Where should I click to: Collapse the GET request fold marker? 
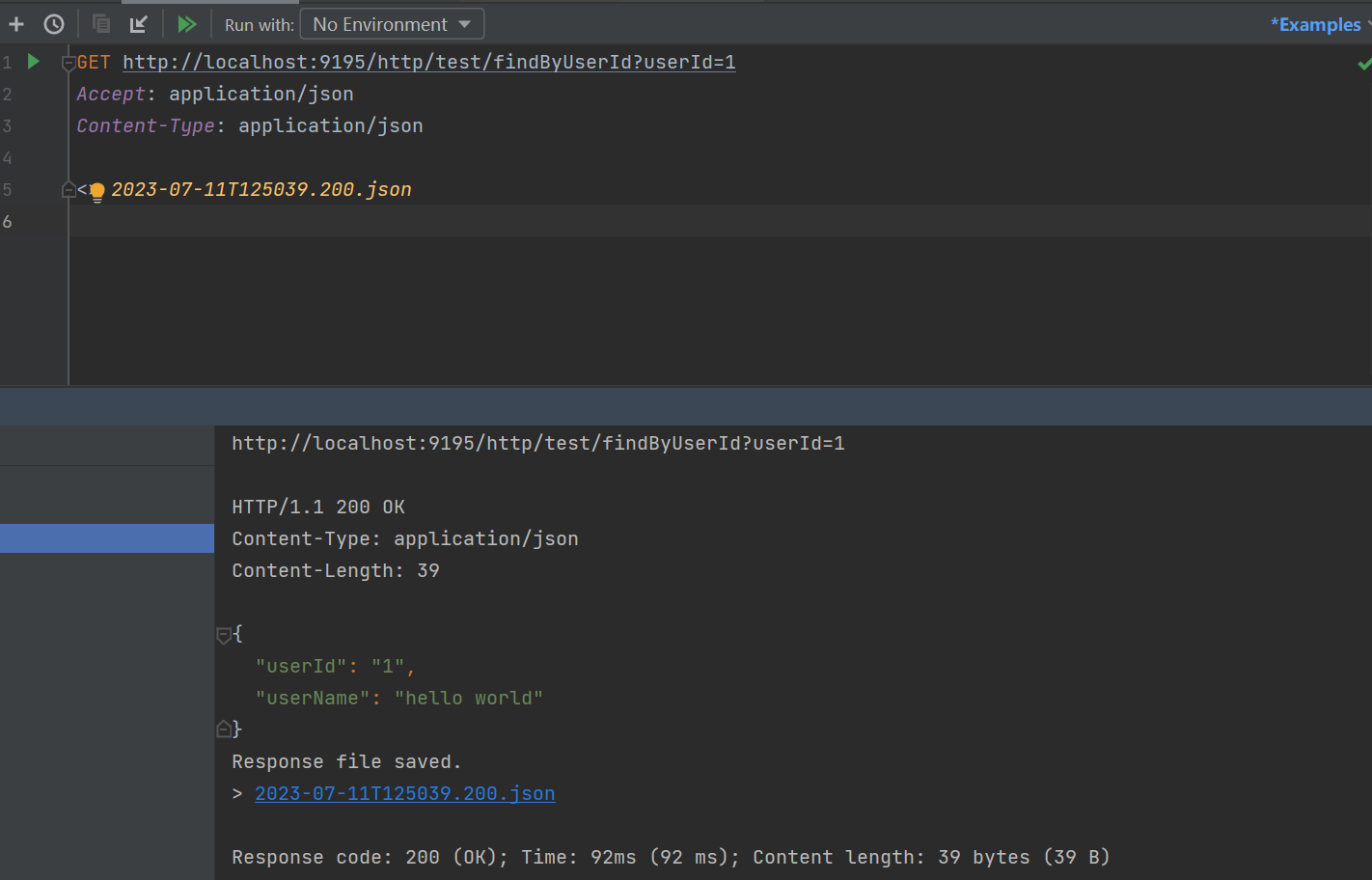click(69, 64)
